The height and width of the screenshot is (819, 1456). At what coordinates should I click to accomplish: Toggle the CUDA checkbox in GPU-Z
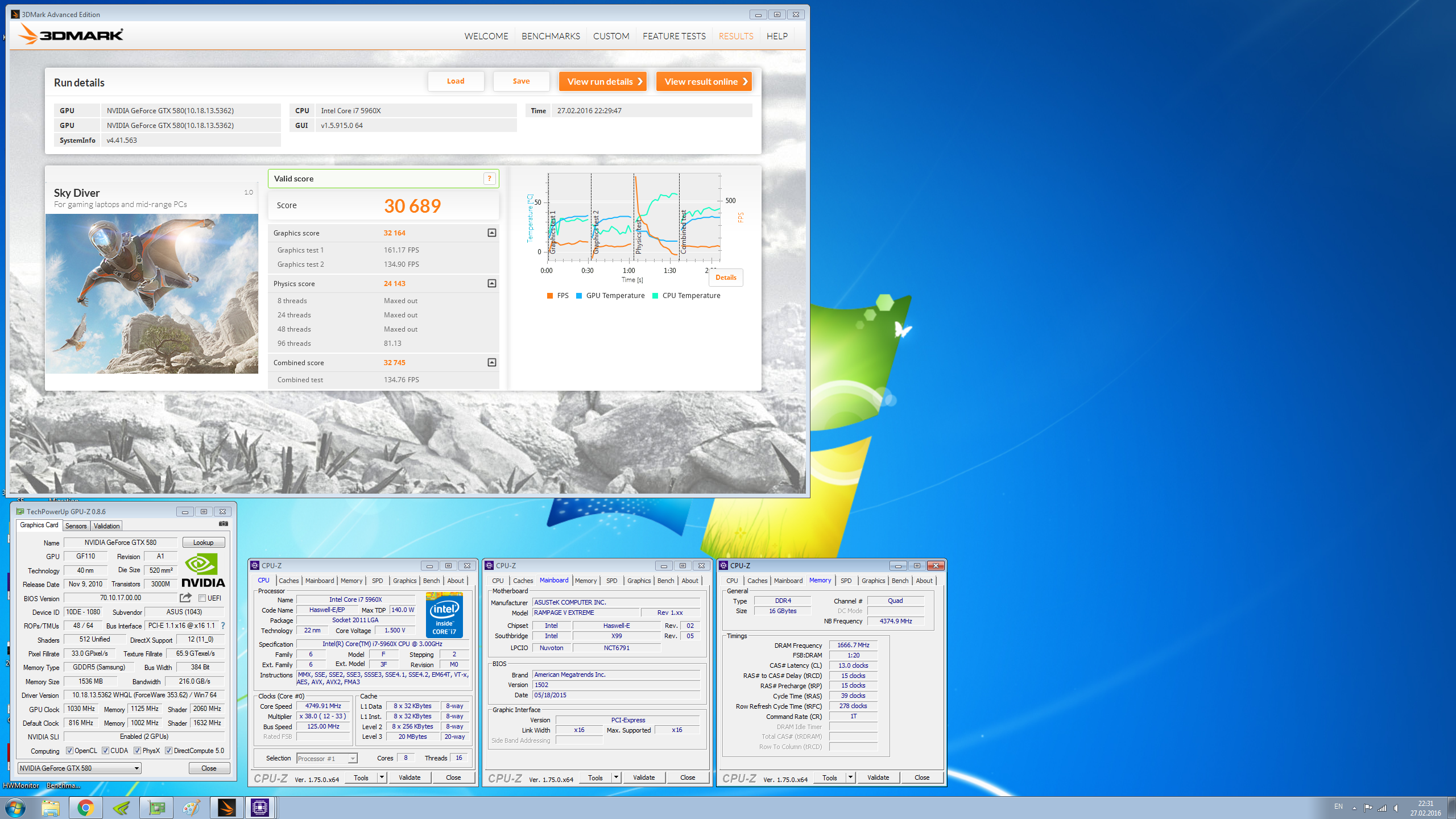tap(105, 751)
